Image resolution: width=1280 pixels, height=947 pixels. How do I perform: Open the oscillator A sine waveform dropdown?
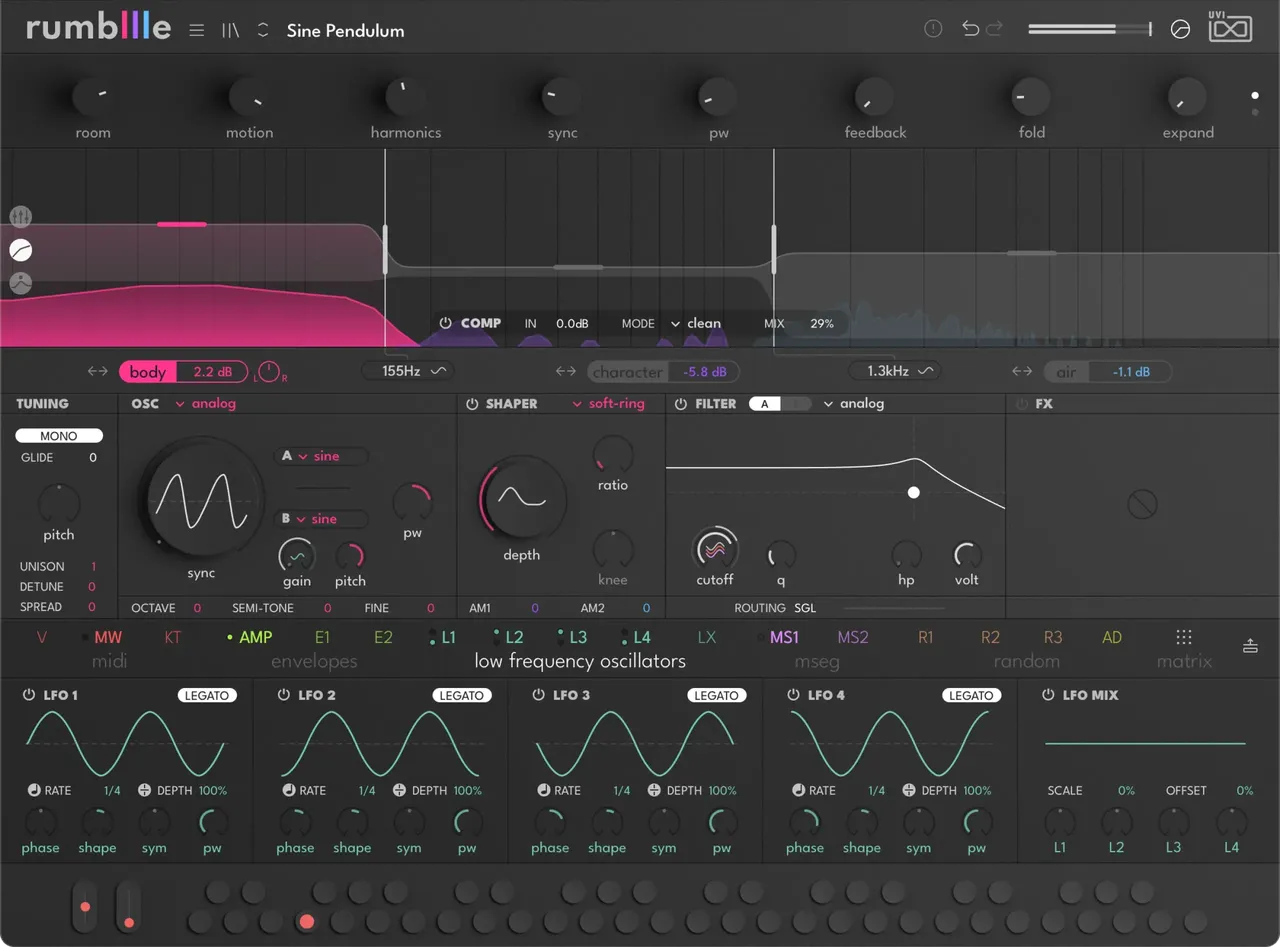tap(321, 456)
